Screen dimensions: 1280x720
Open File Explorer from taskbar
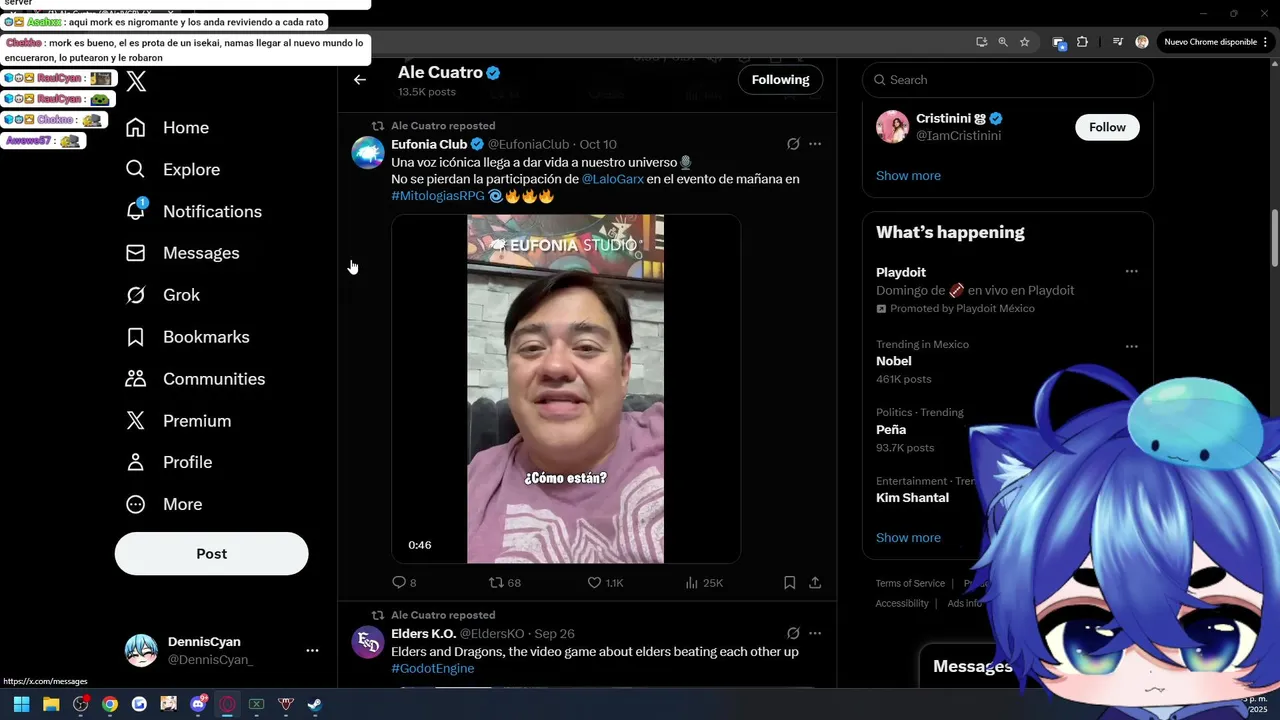[51, 704]
